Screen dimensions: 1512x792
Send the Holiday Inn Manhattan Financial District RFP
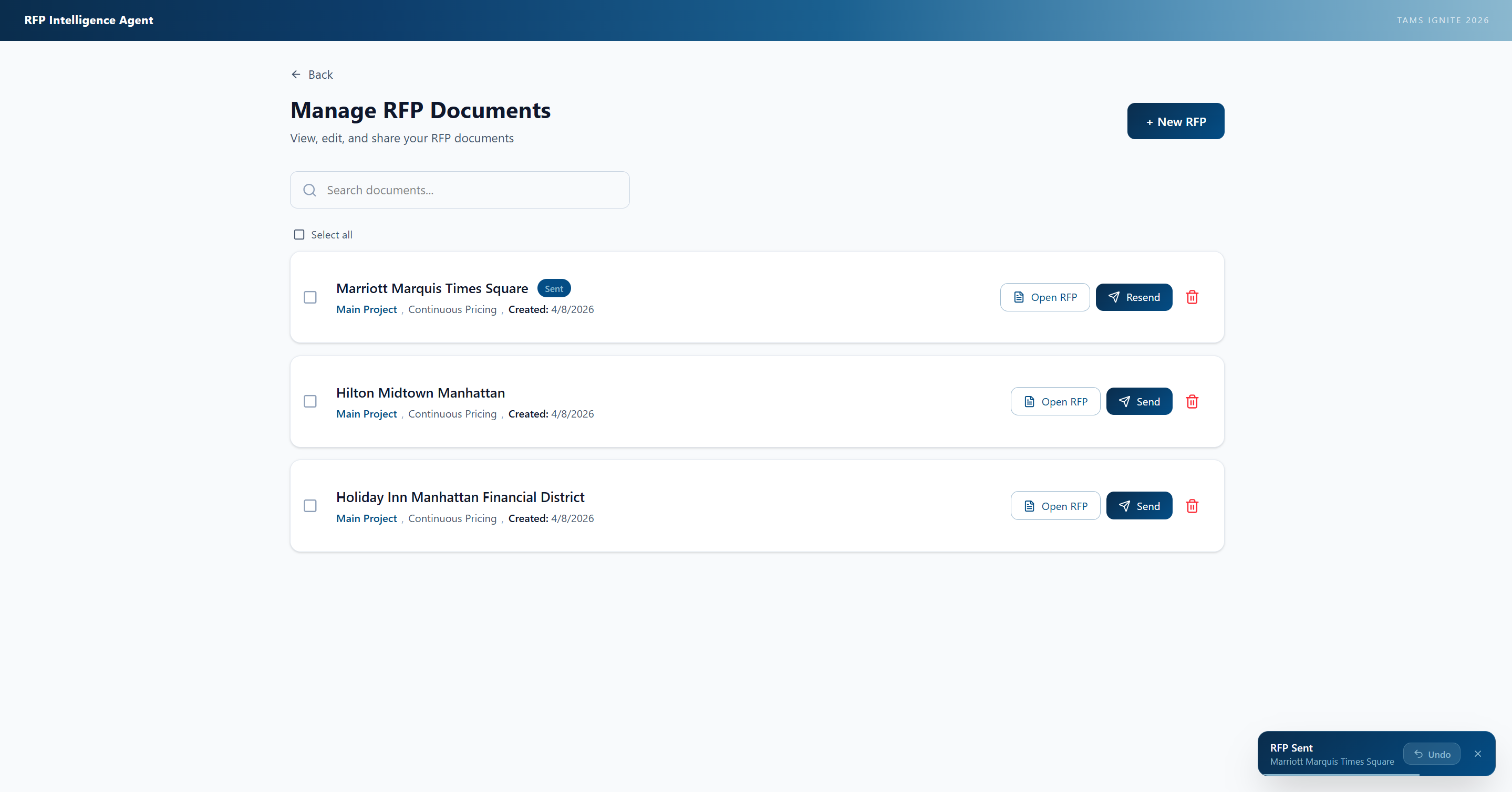(1140, 506)
